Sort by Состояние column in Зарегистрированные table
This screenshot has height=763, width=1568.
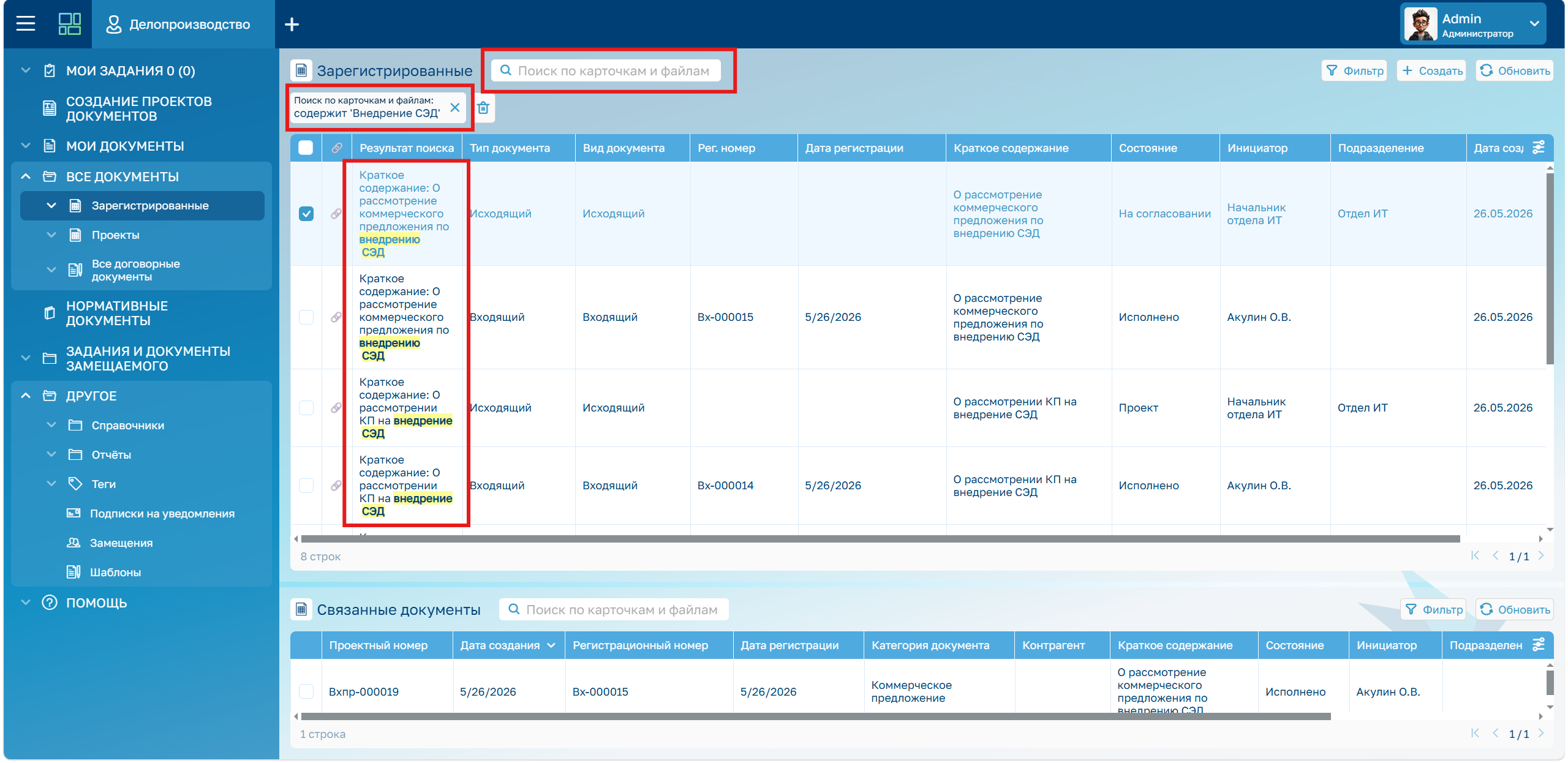pos(1148,148)
